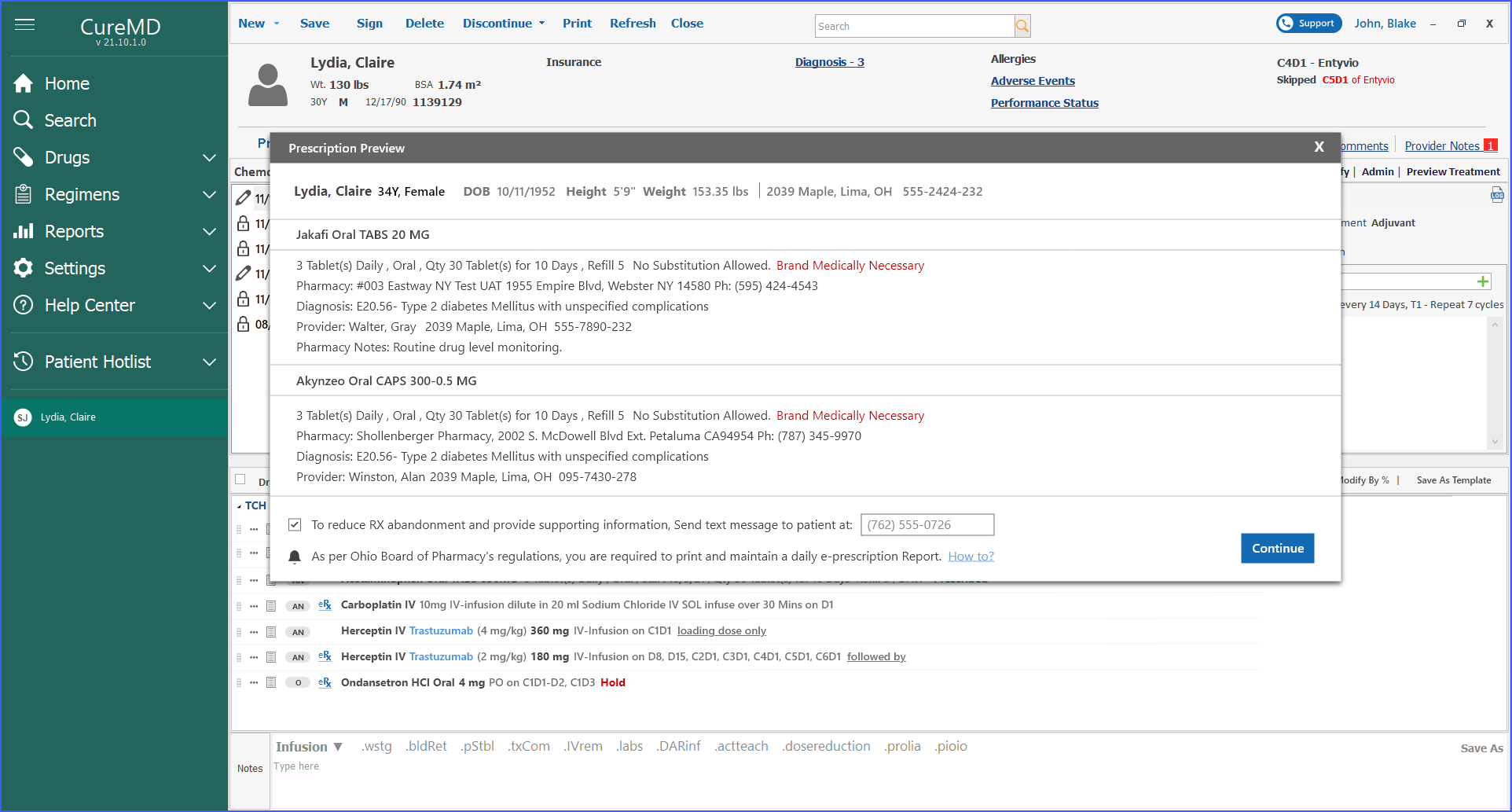Click Save As Template

pyautogui.click(x=1454, y=480)
